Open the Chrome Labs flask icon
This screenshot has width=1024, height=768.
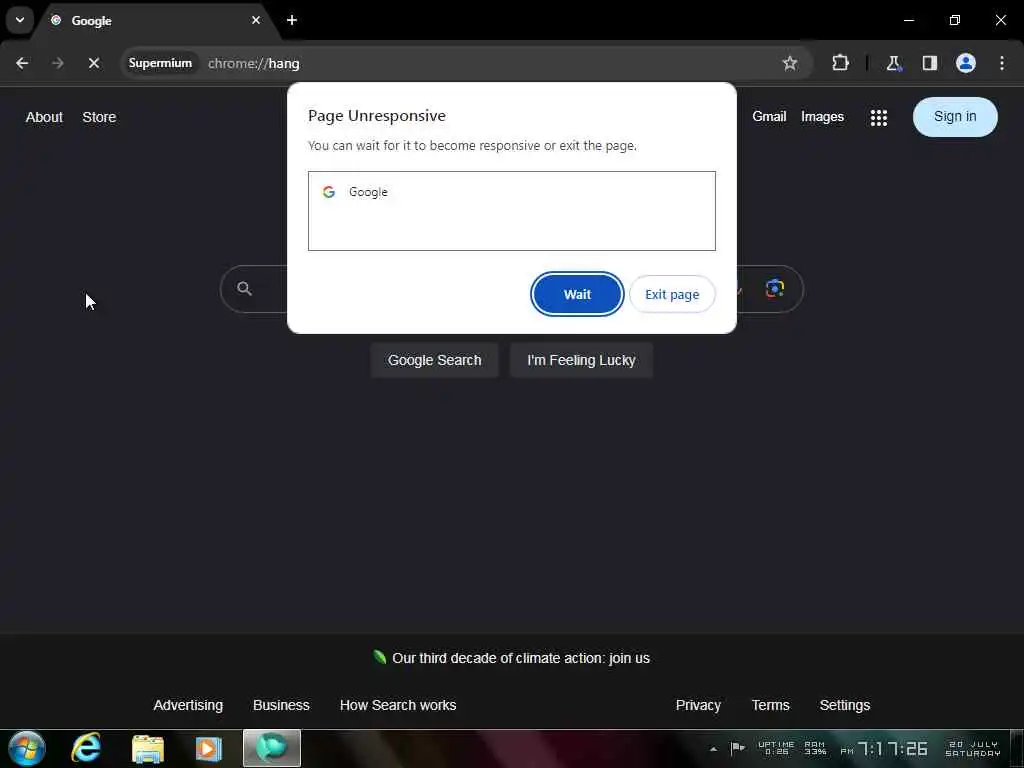tap(893, 63)
